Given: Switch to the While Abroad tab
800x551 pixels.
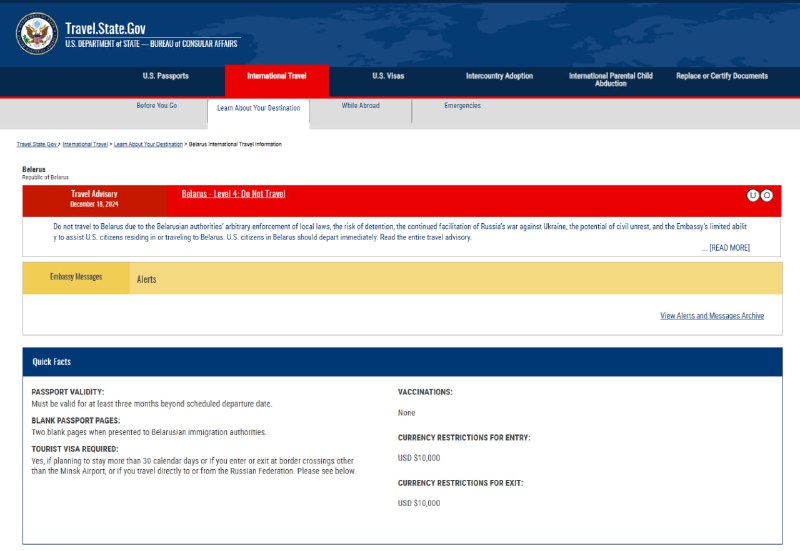Looking at the screenshot, I should (x=361, y=106).
